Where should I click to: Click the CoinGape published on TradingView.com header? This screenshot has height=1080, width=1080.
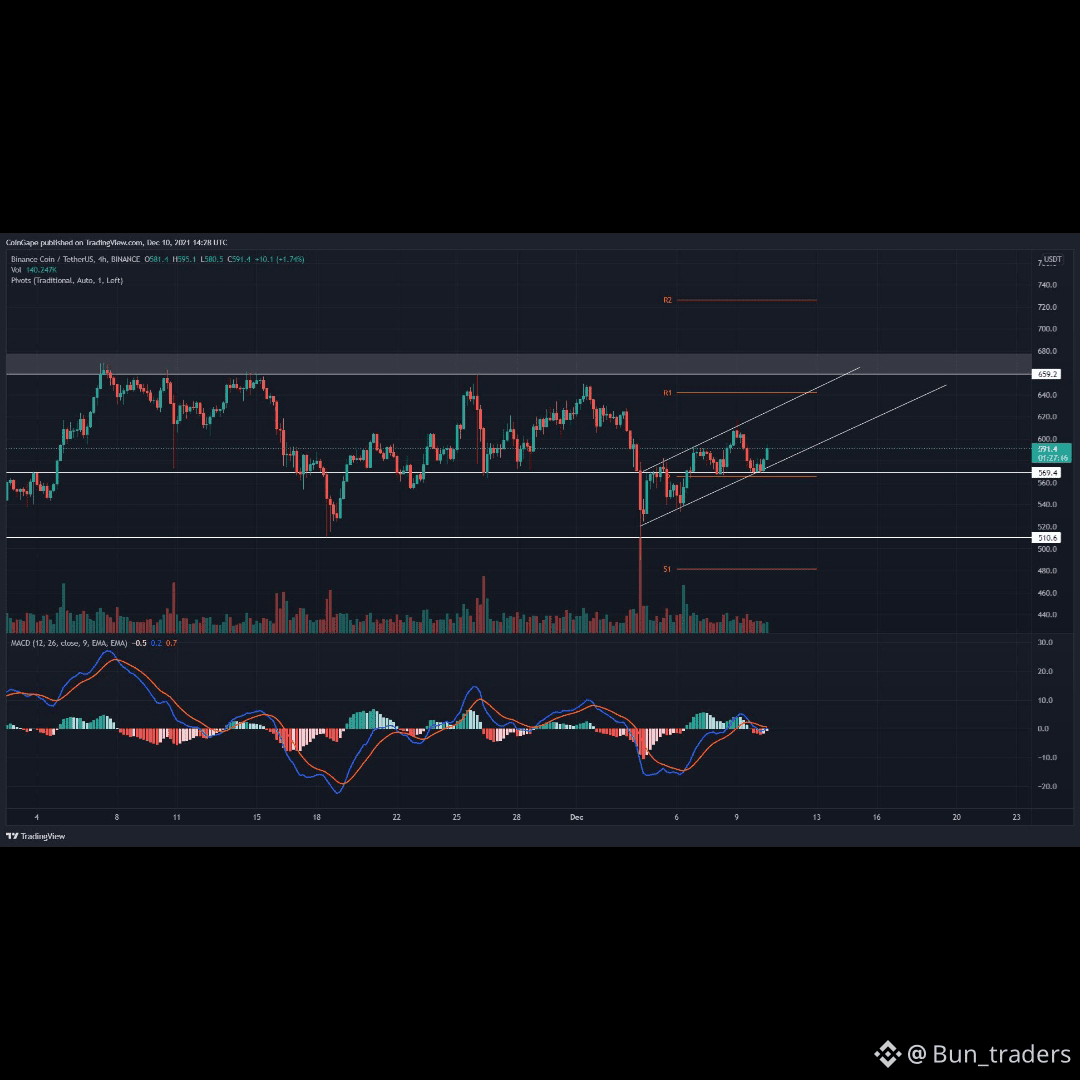click(116, 242)
